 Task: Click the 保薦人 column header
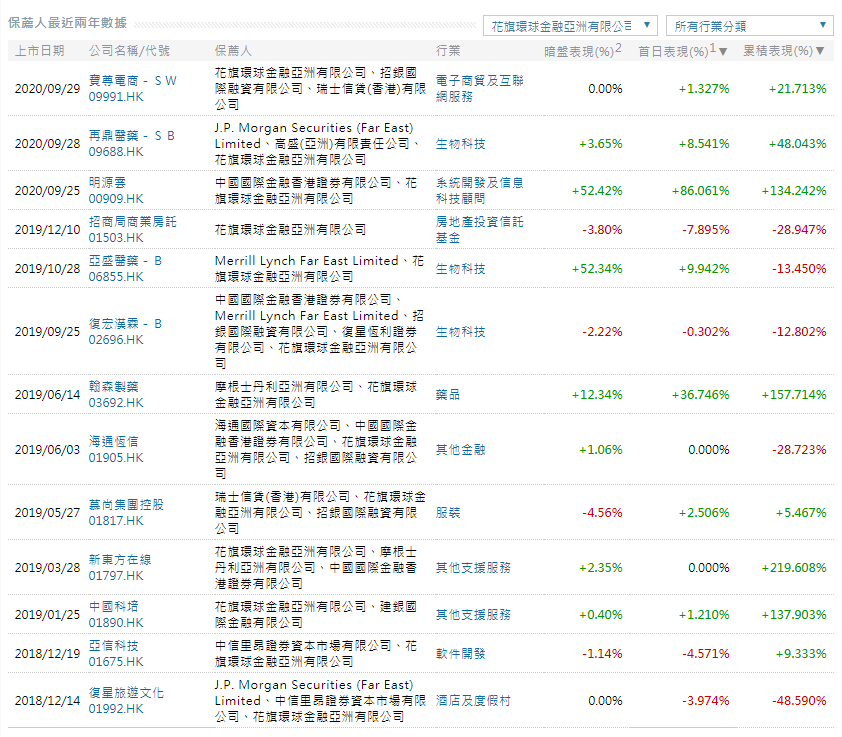coord(233,50)
